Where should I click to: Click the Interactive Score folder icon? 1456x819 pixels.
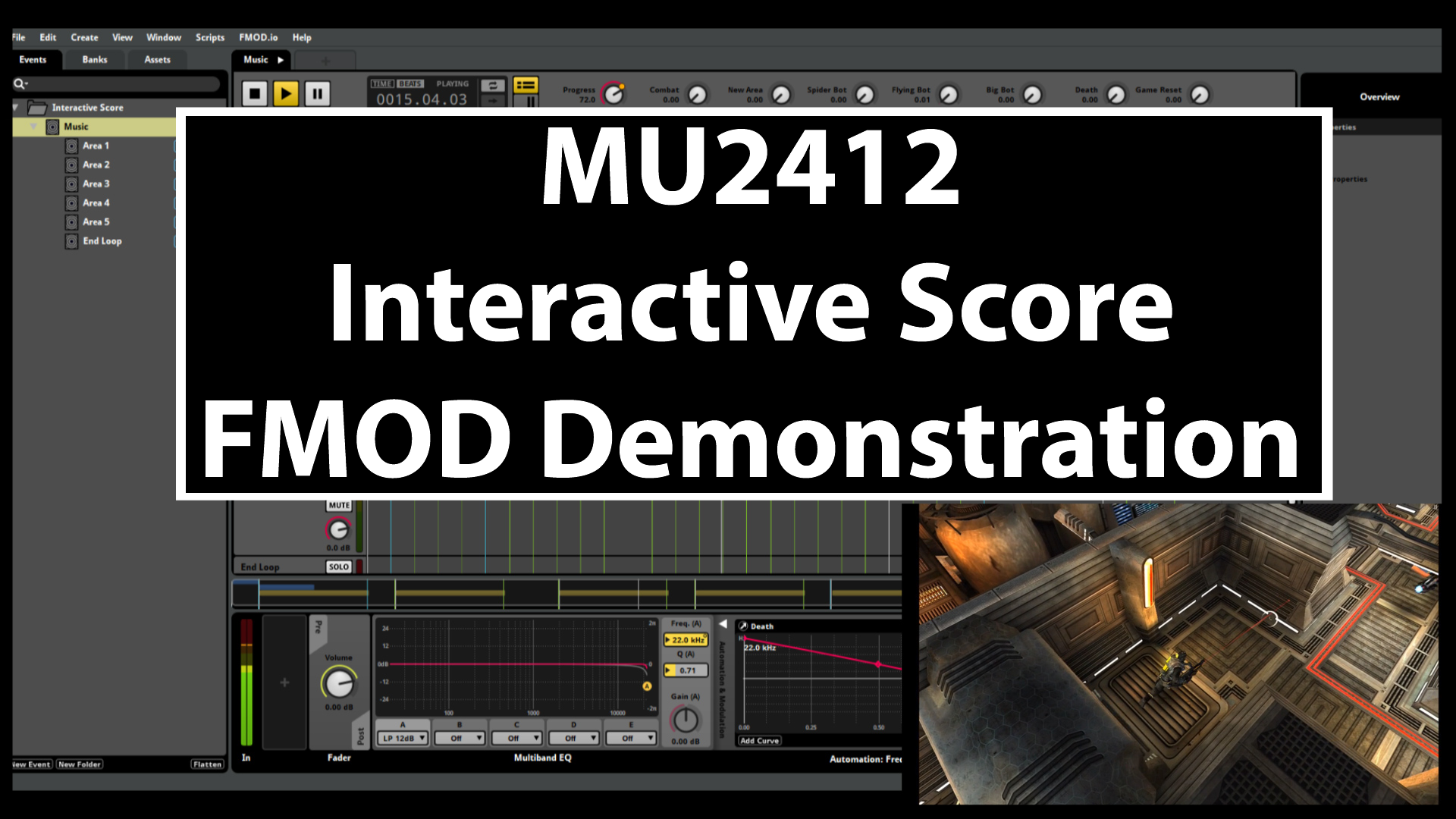(x=37, y=108)
